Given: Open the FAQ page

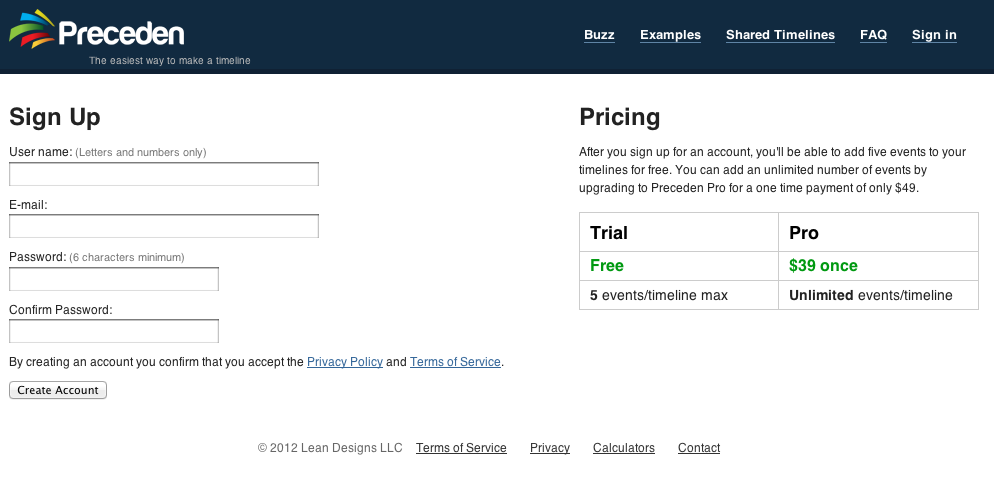Looking at the screenshot, I should pyautogui.click(x=873, y=35).
